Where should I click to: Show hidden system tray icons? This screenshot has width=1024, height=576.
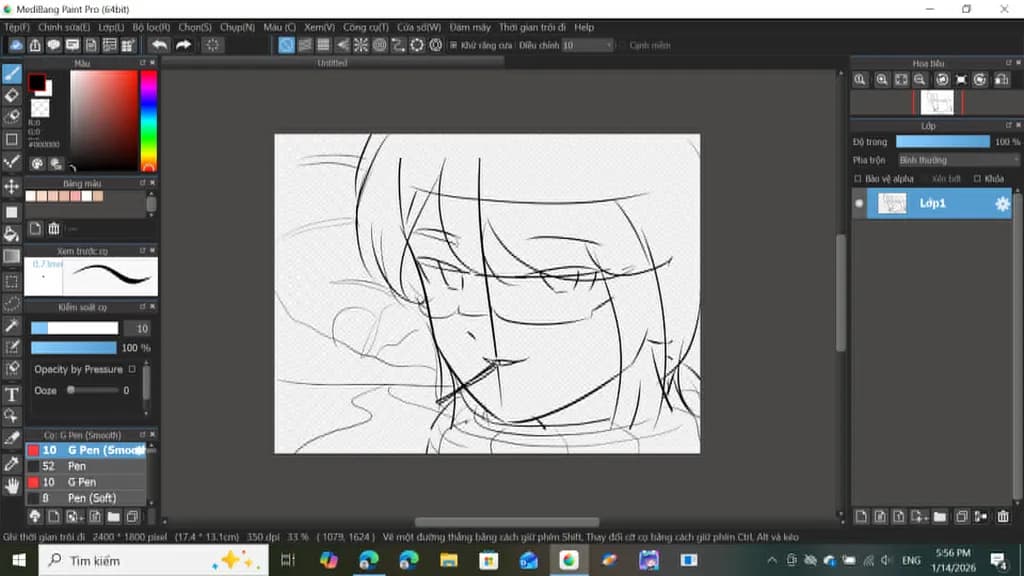click(772, 560)
